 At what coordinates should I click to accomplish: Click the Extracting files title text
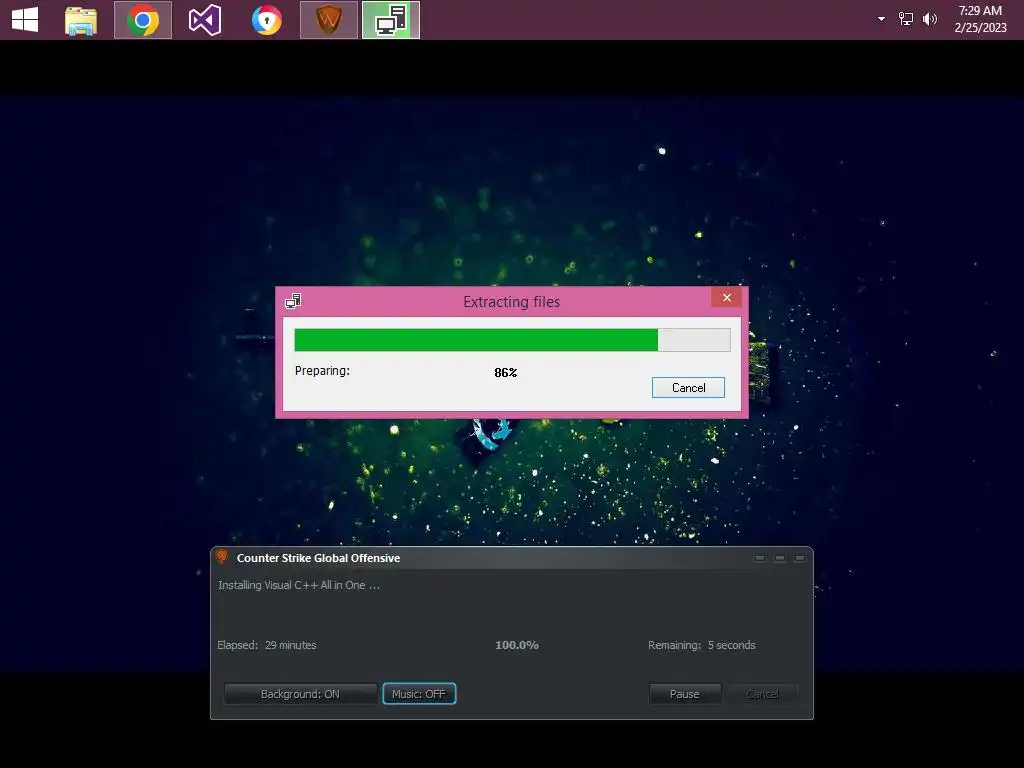(x=511, y=302)
